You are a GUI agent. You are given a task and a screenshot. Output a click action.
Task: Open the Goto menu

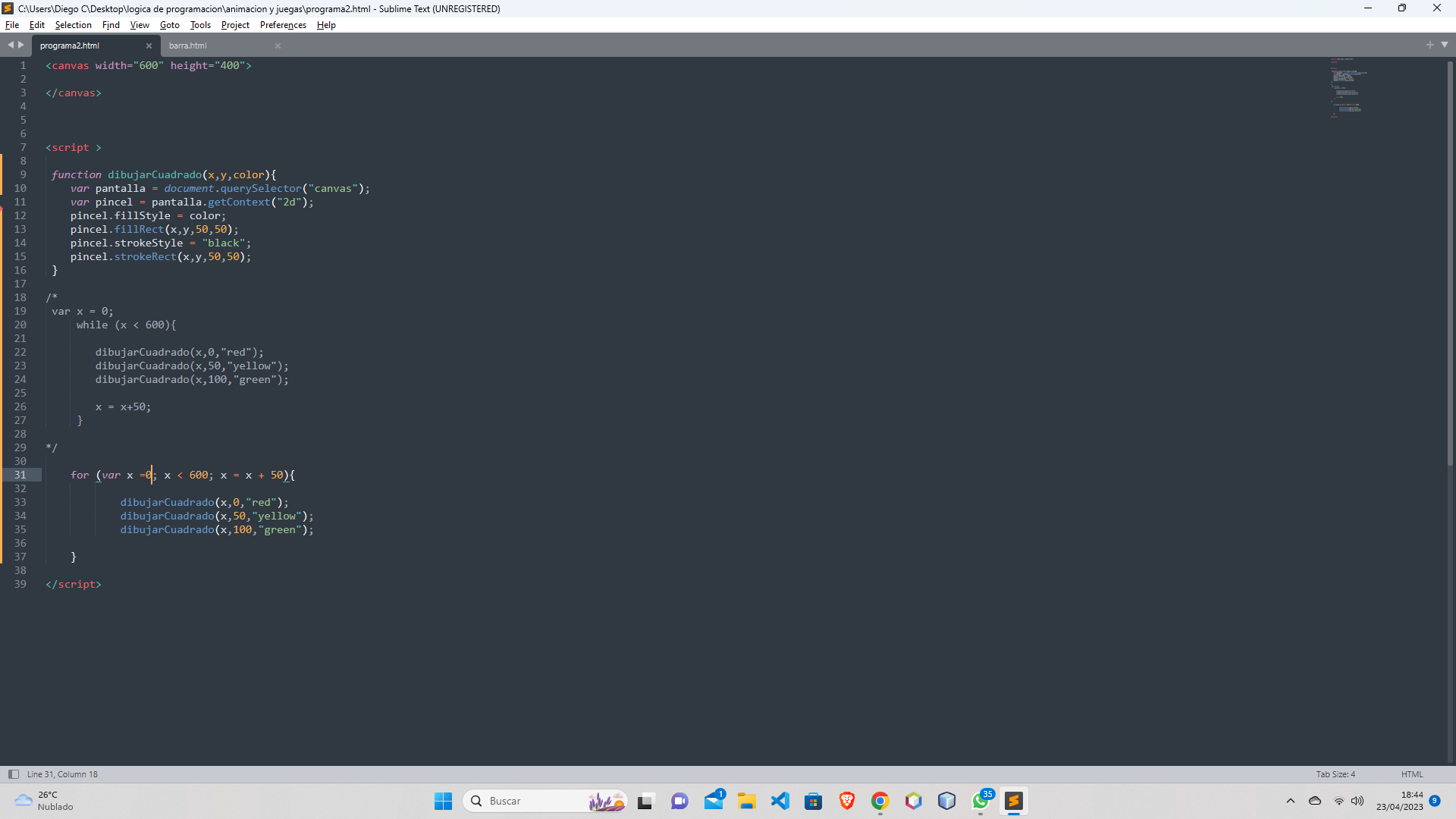pyautogui.click(x=169, y=25)
